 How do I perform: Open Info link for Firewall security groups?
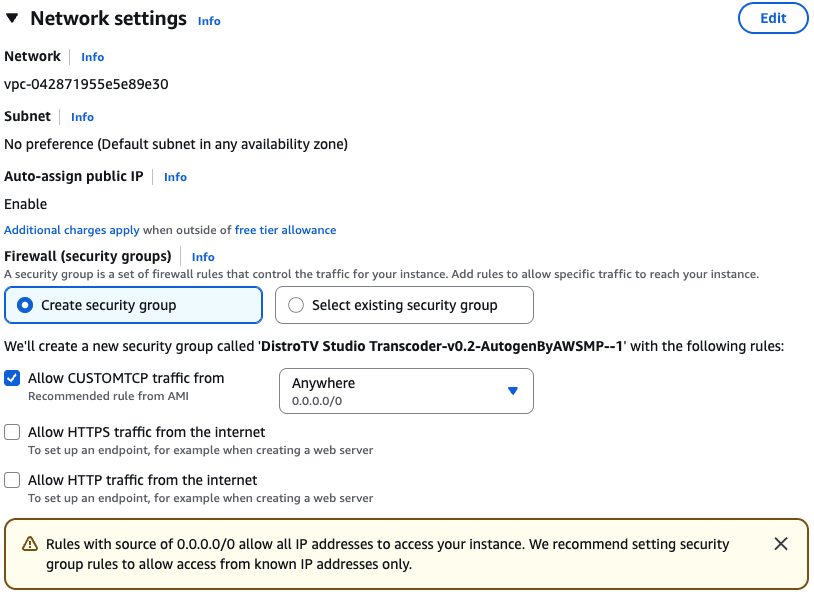tap(203, 257)
